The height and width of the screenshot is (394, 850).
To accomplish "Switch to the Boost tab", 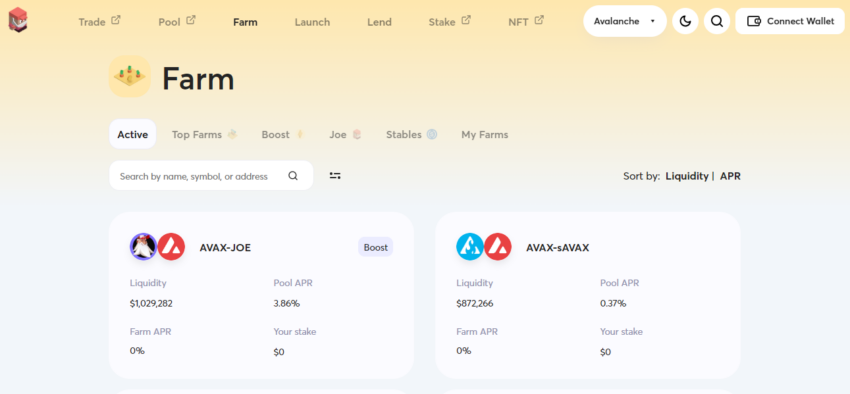I will pyautogui.click(x=282, y=134).
